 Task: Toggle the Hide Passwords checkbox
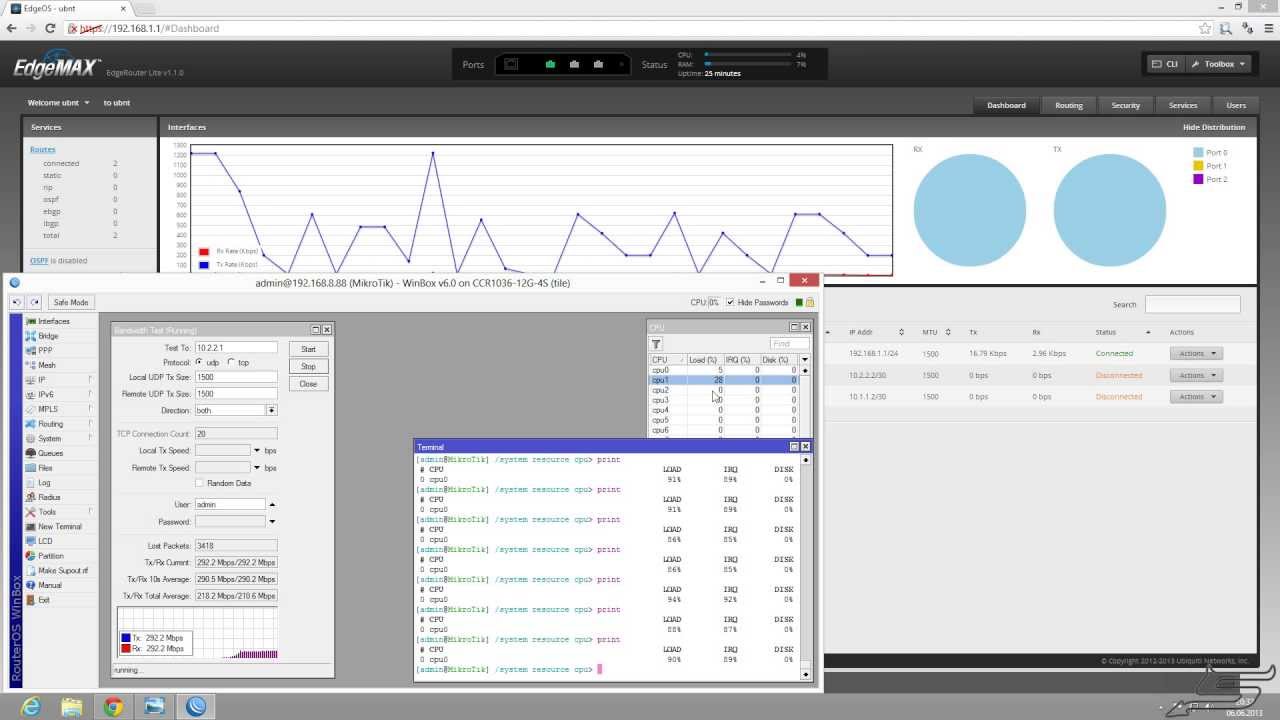pos(730,302)
